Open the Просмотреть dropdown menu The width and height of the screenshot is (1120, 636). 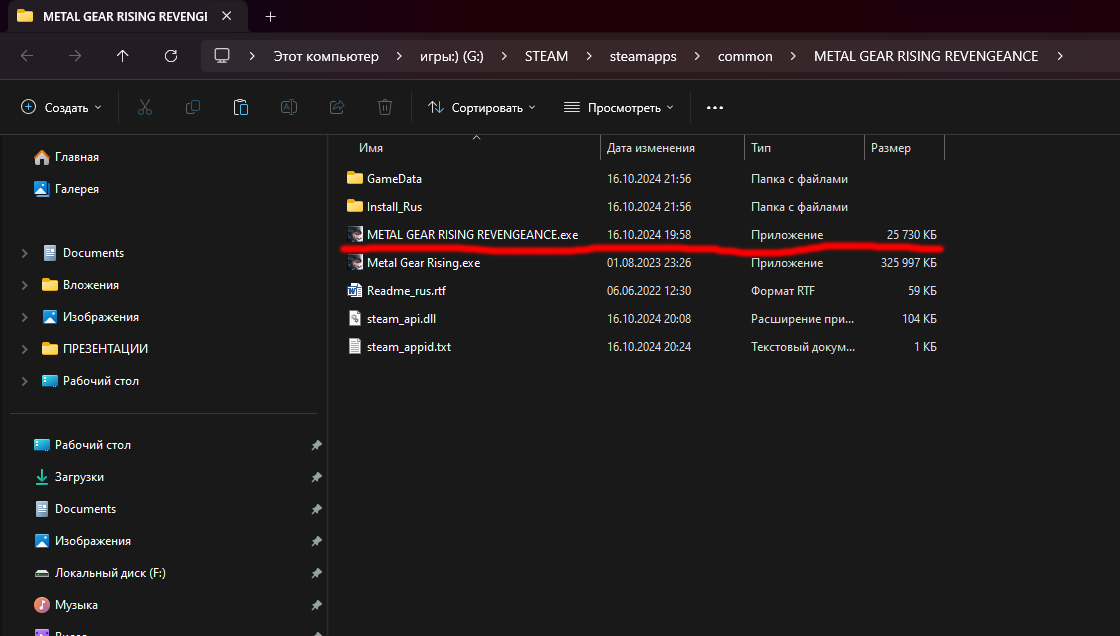click(619, 107)
